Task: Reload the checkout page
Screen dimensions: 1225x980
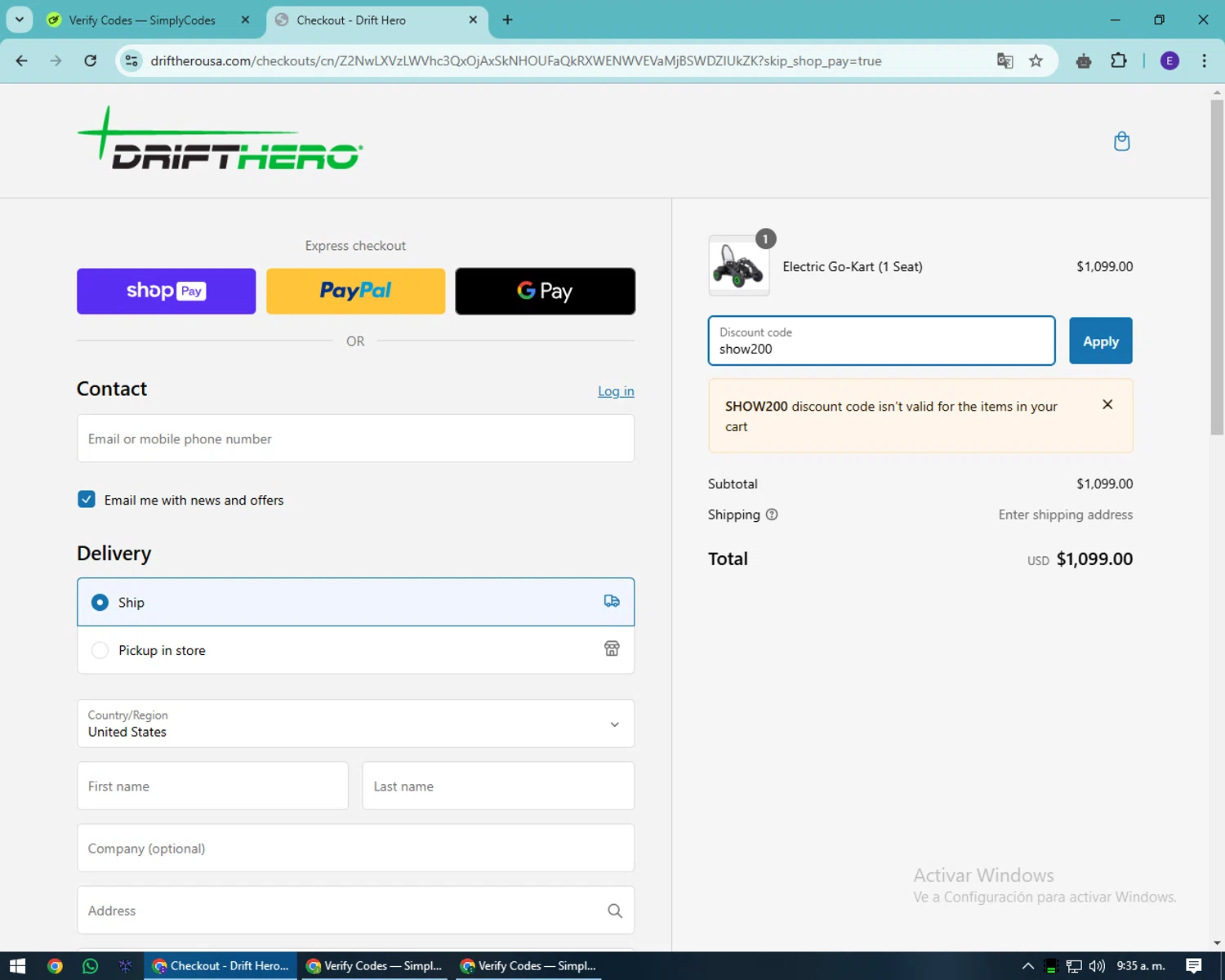Action: (91, 60)
